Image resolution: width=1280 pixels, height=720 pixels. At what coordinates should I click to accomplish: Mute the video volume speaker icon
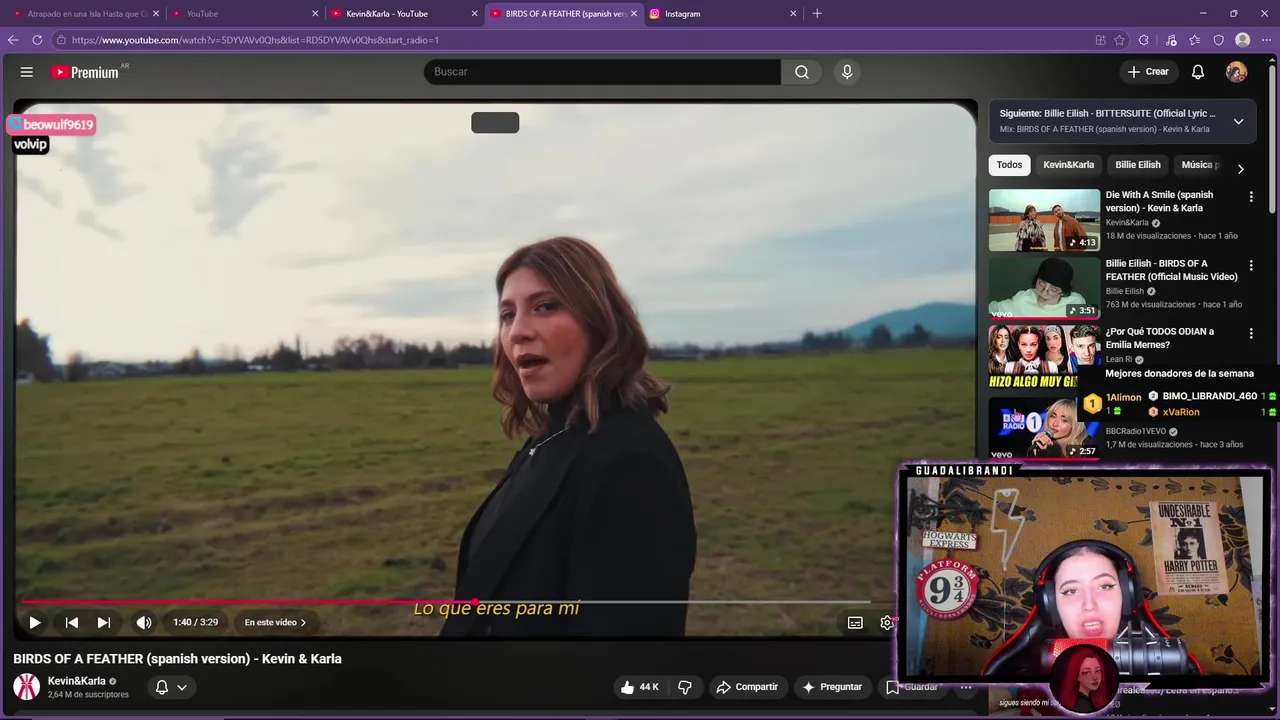pyautogui.click(x=144, y=622)
